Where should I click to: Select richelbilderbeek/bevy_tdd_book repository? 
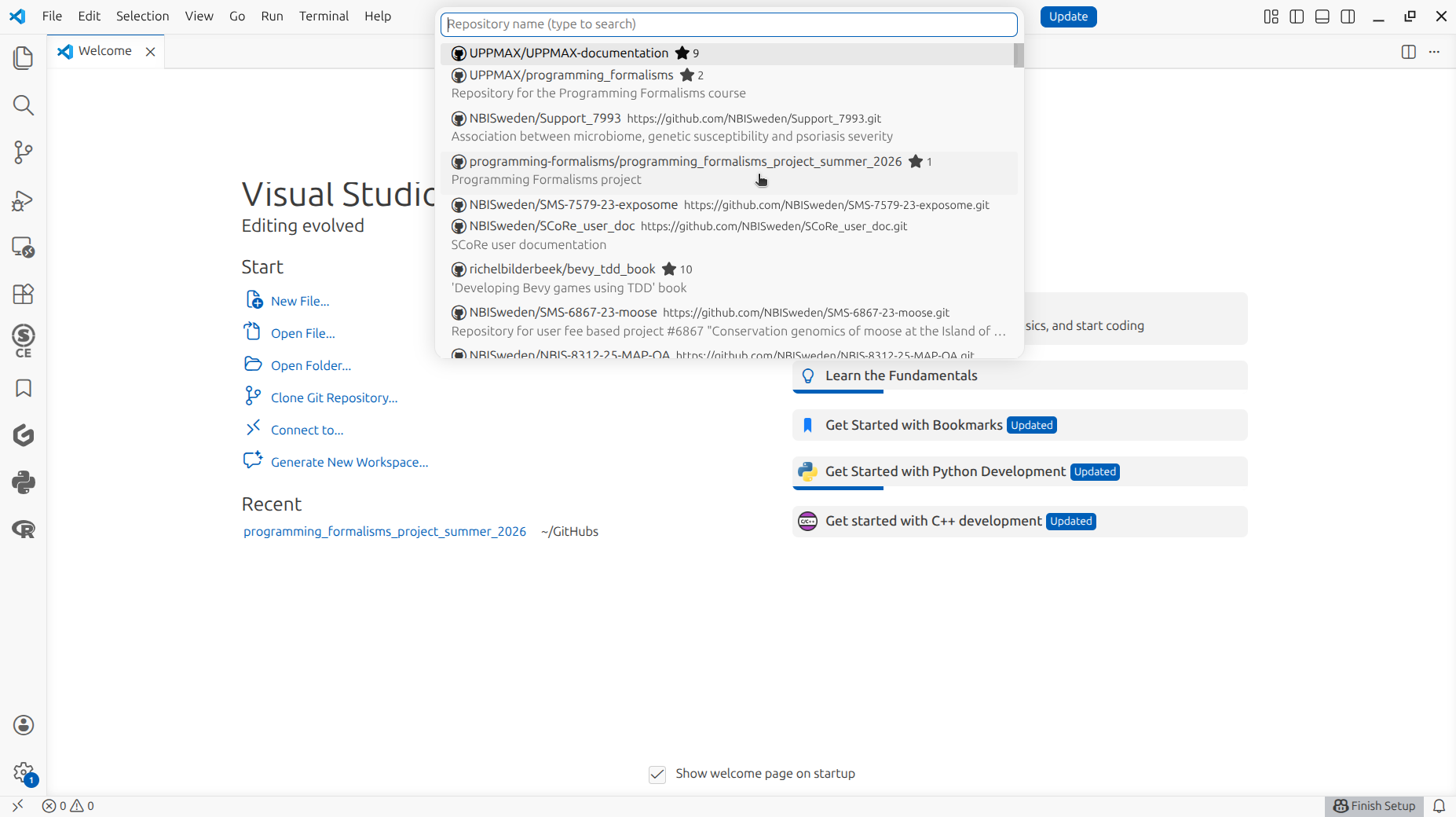coord(727,278)
